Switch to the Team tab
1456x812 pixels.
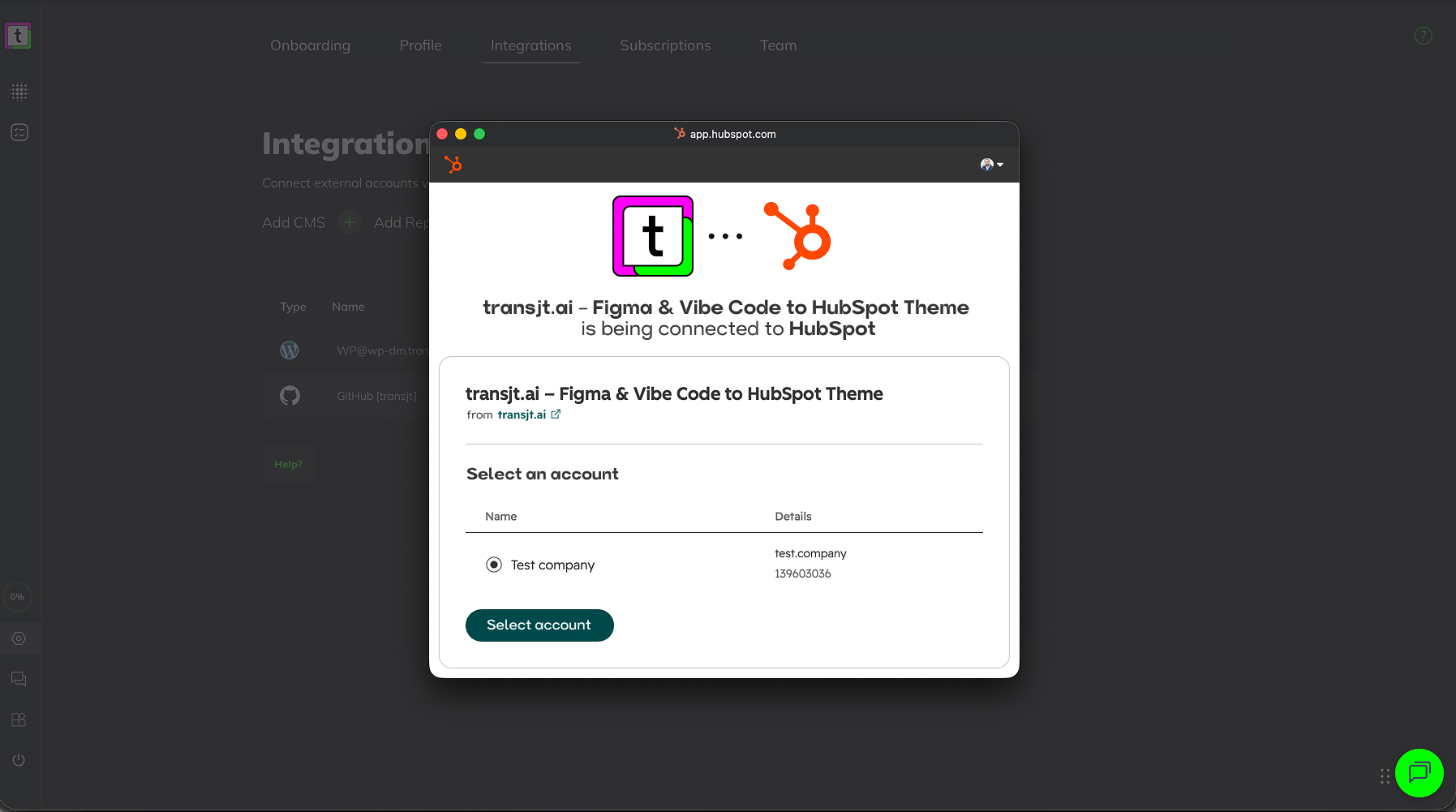(779, 45)
